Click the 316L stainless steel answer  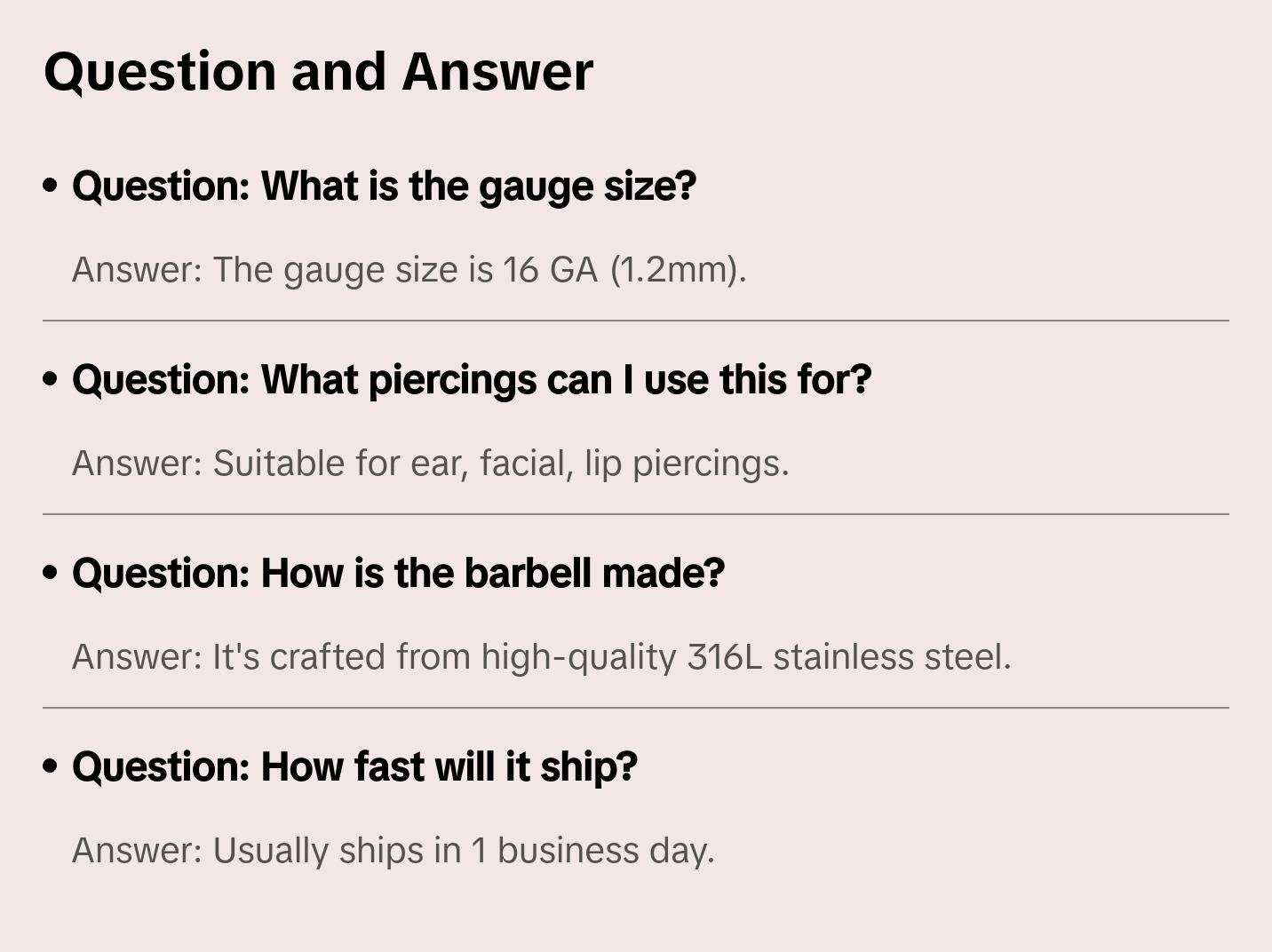click(x=541, y=657)
